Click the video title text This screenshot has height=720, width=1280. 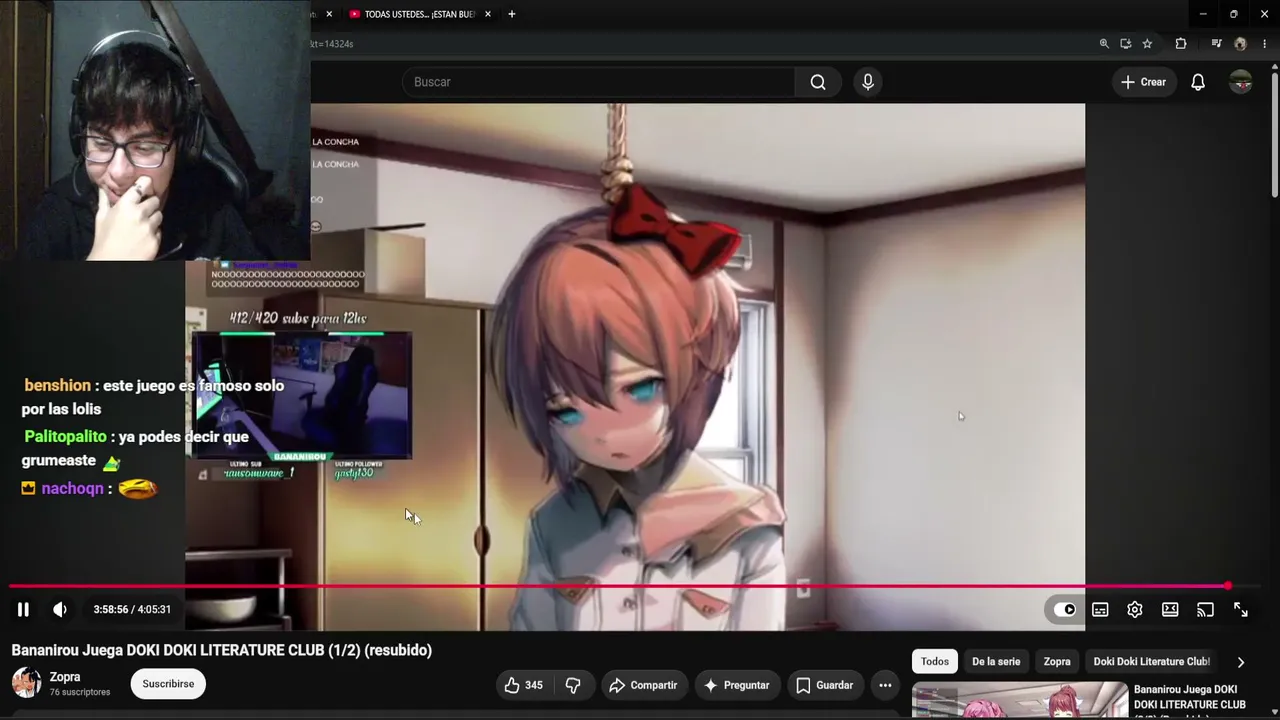coord(222,650)
